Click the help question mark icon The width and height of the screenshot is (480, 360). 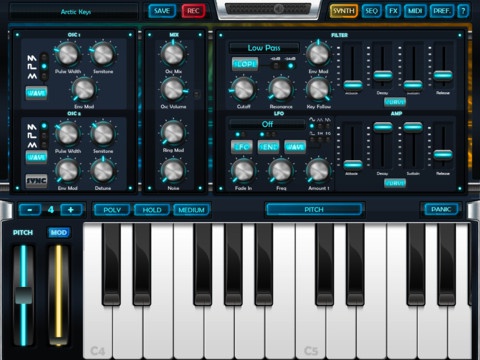(463, 11)
